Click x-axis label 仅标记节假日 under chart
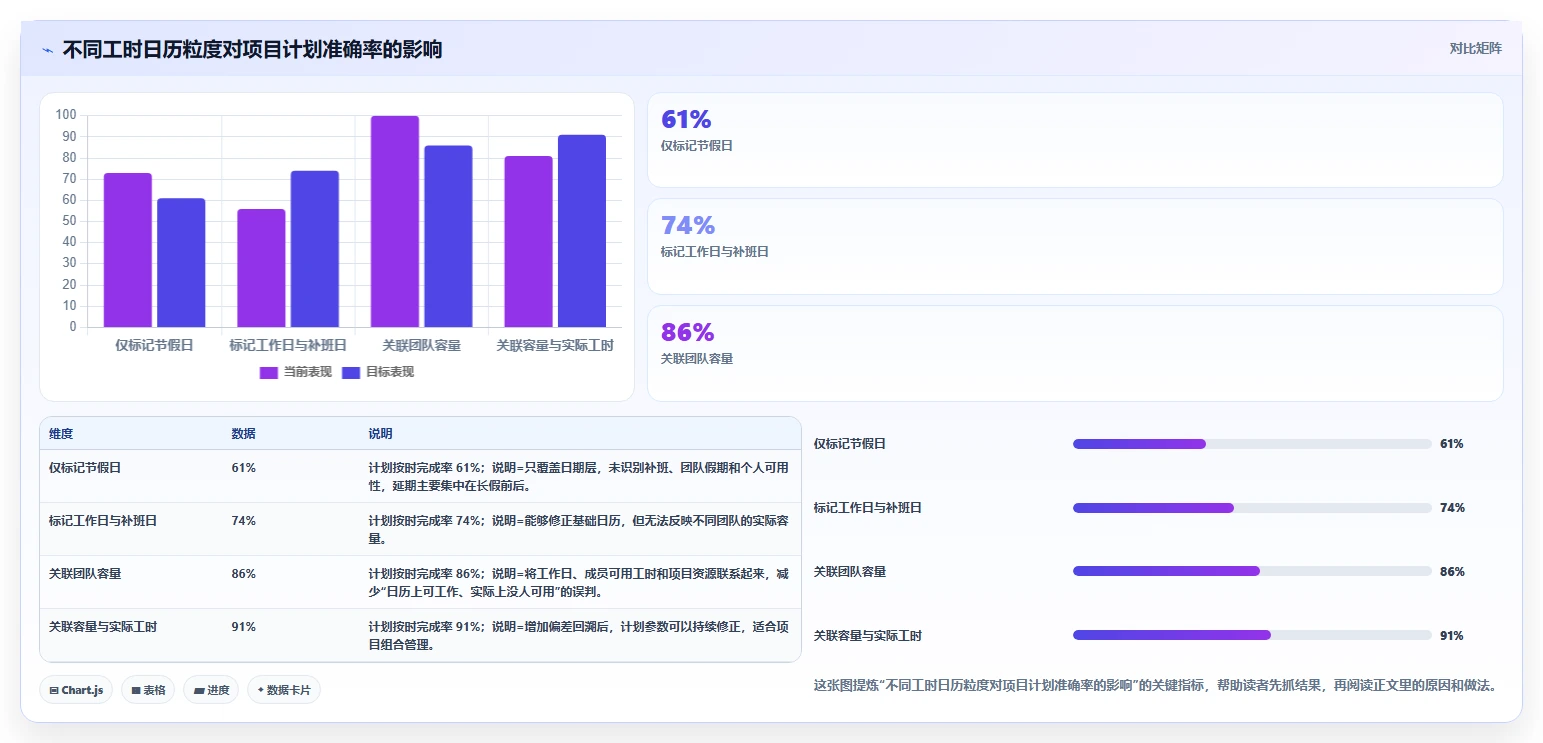1543x743 pixels. [x=154, y=345]
